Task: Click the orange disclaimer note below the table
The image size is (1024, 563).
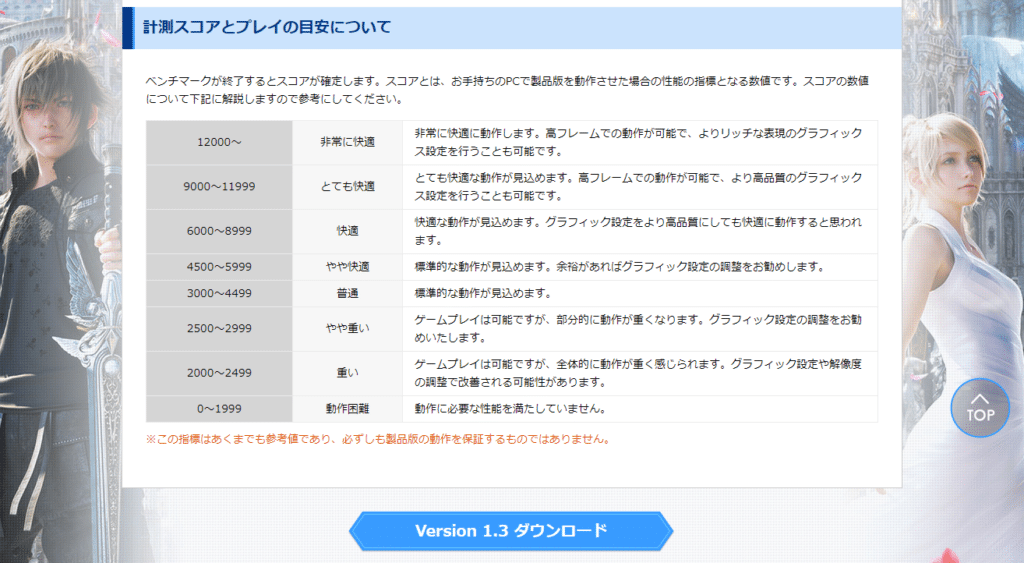Action: (x=377, y=439)
